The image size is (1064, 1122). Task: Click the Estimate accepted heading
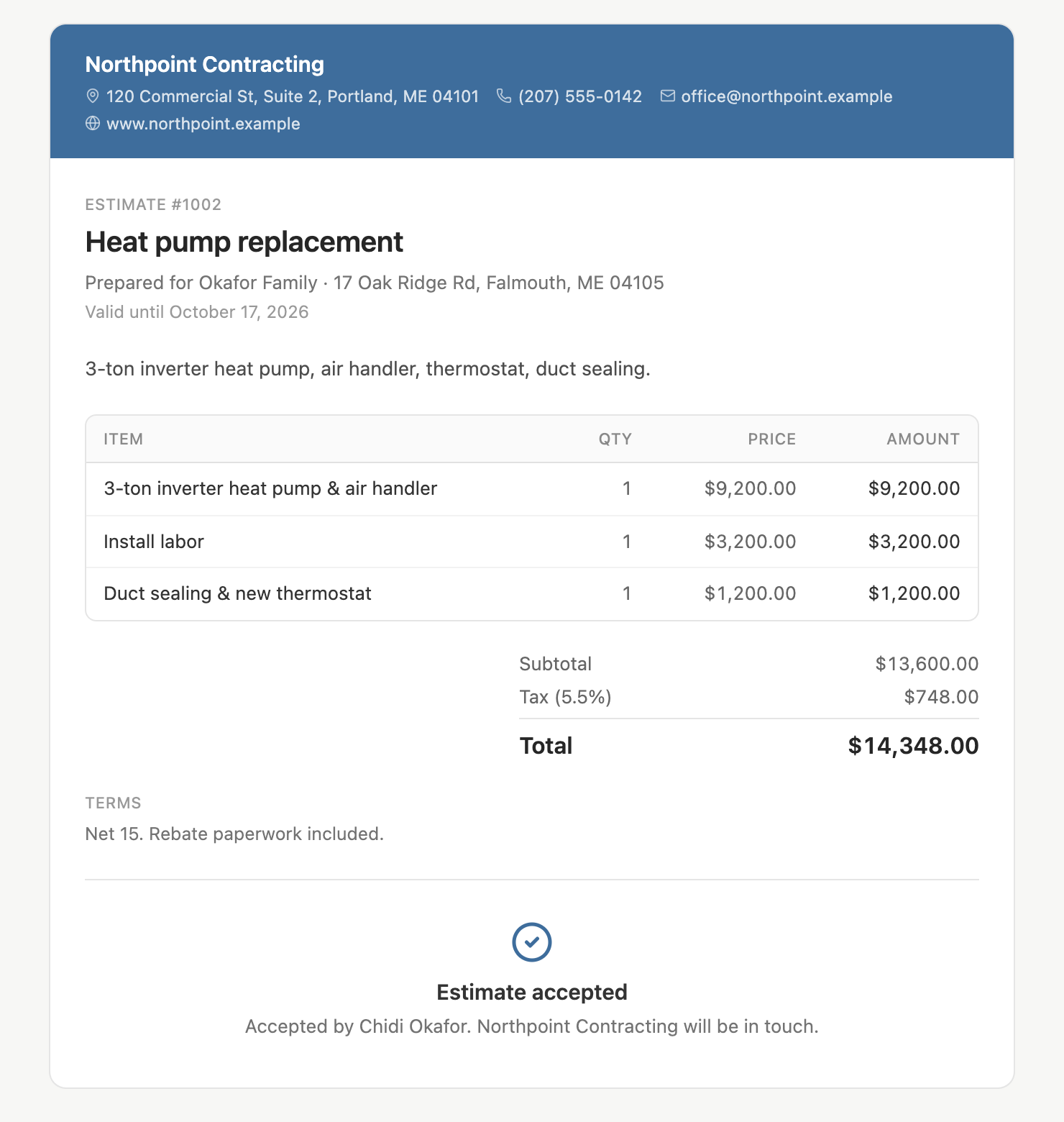[532, 993]
